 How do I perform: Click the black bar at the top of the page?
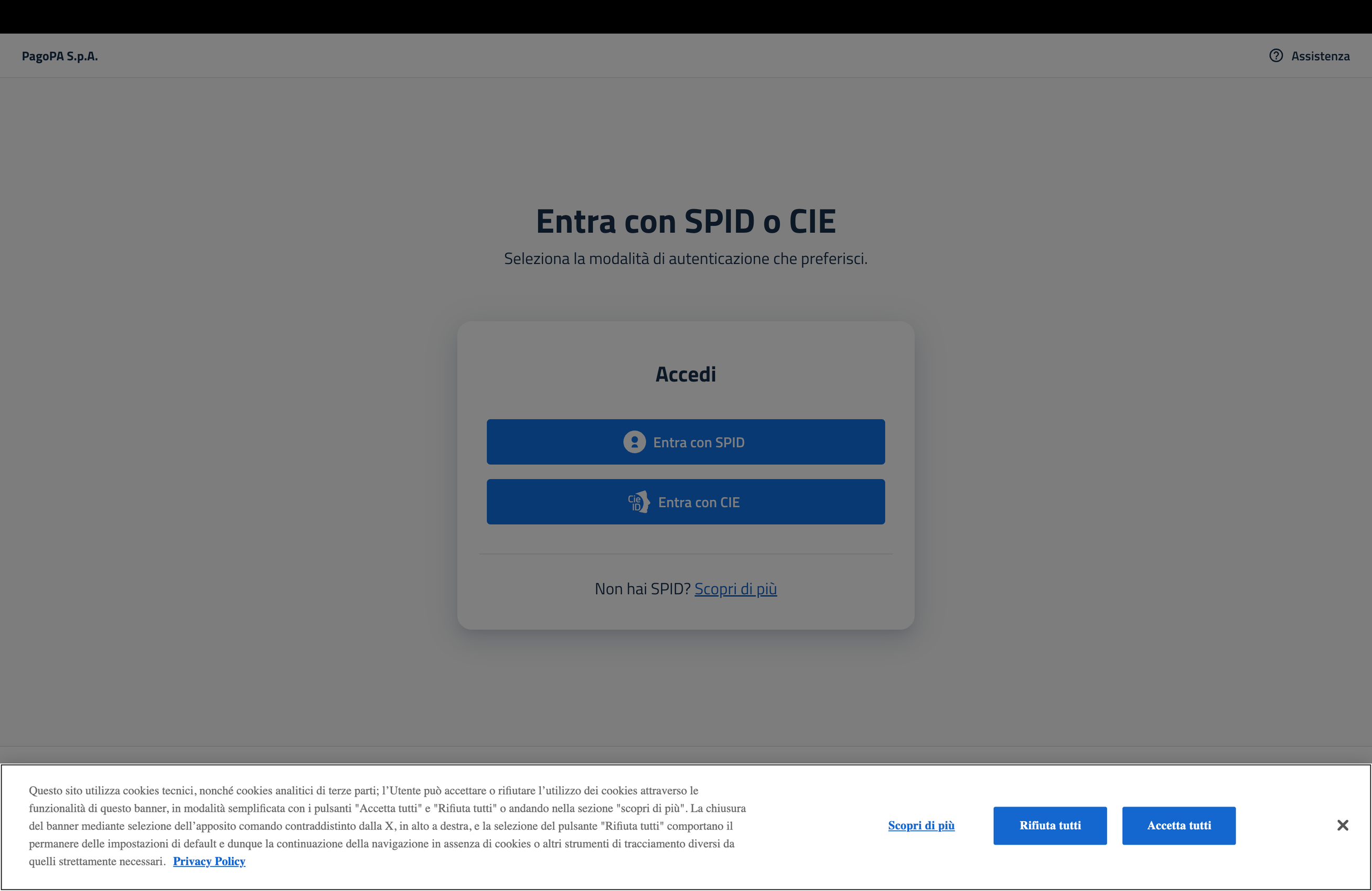(x=685, y=16)
